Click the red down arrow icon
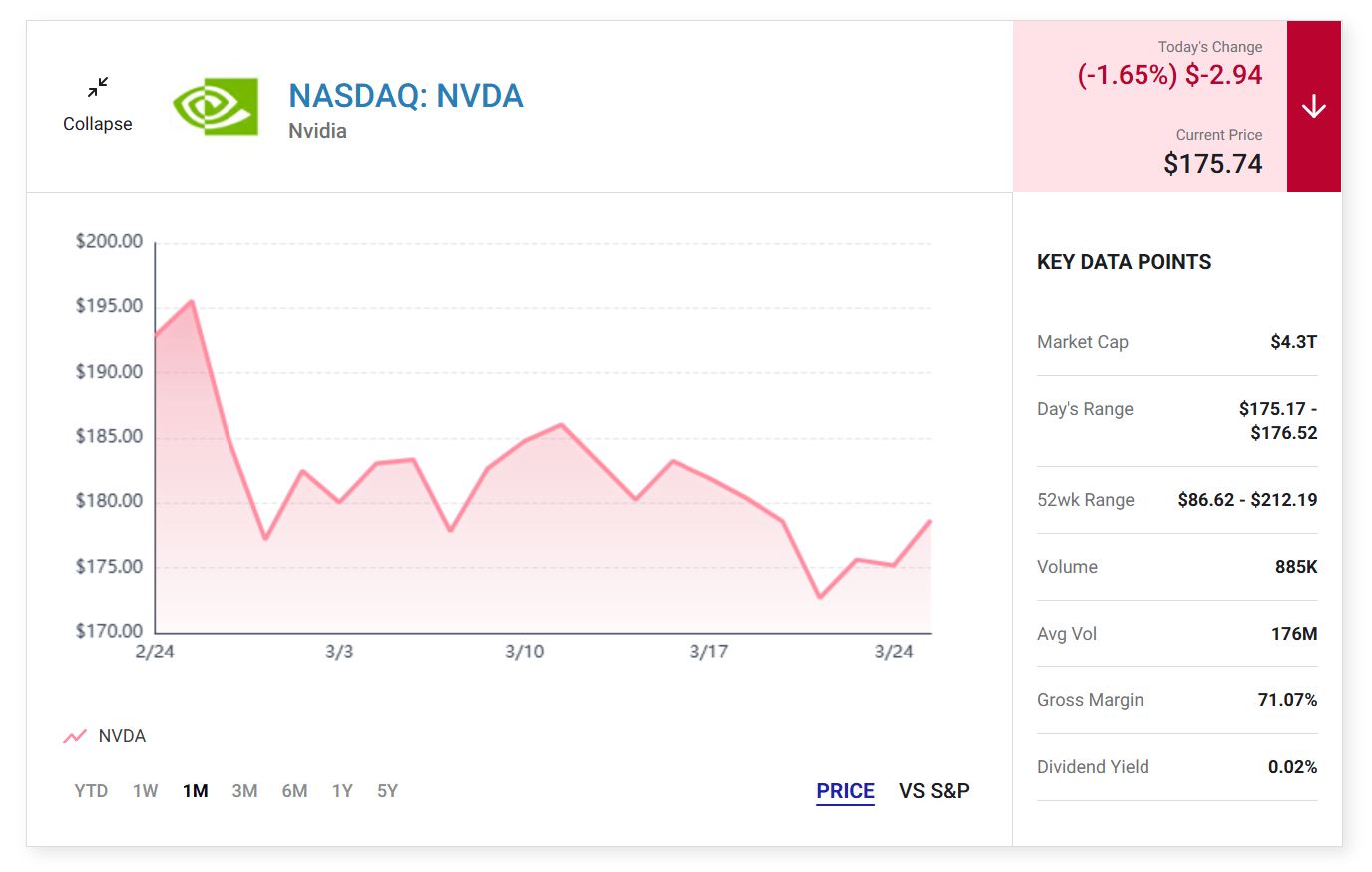 point(1313,107)
